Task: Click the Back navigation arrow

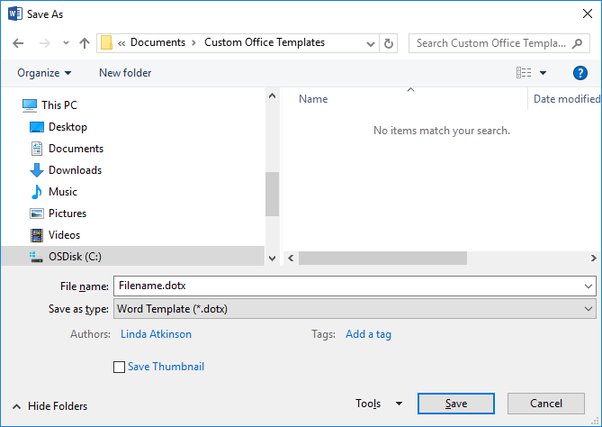Action: [x=18, y=43]
